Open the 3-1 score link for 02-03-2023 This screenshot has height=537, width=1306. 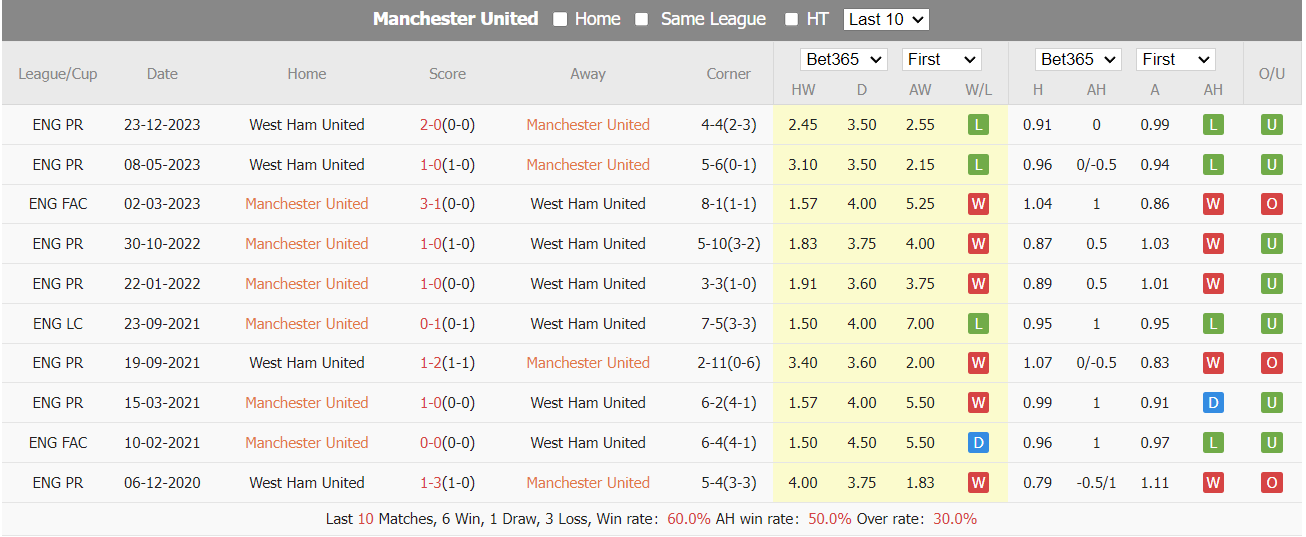point(431,204)
